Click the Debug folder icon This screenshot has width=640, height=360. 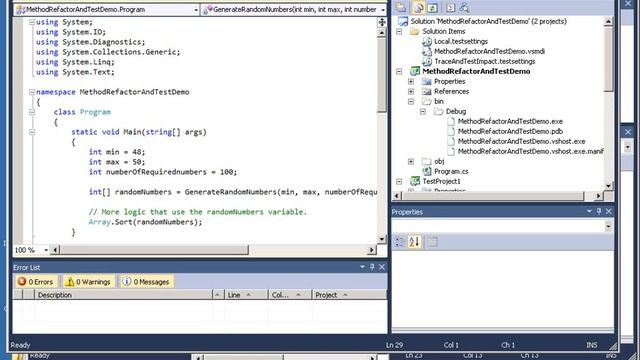438,111
